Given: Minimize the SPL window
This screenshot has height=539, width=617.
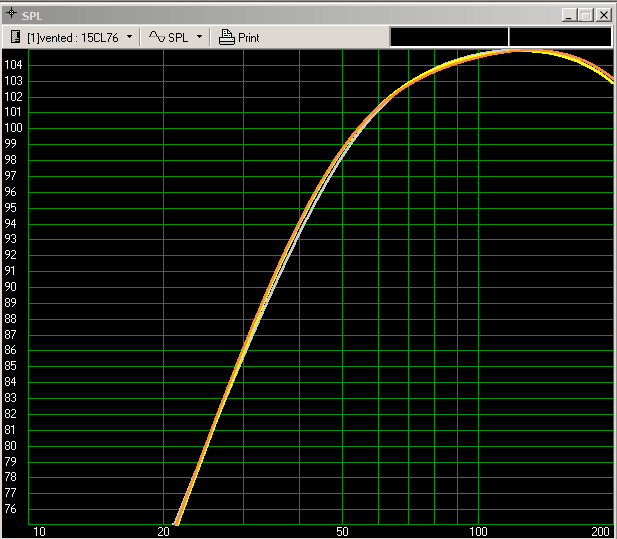Looking at the screenshot, I should point(569,15).
